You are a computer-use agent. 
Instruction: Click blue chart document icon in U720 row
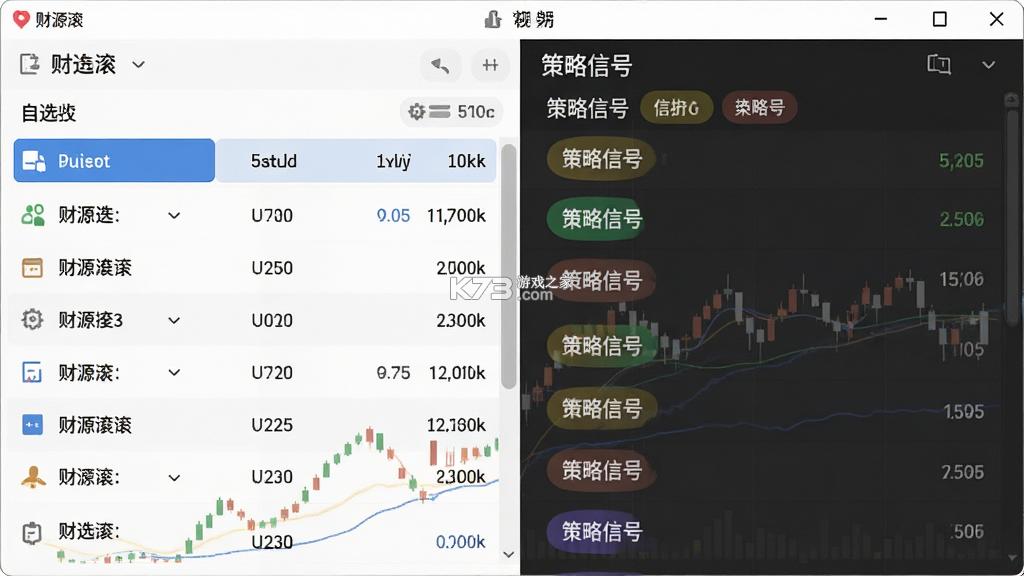(32, 372)
